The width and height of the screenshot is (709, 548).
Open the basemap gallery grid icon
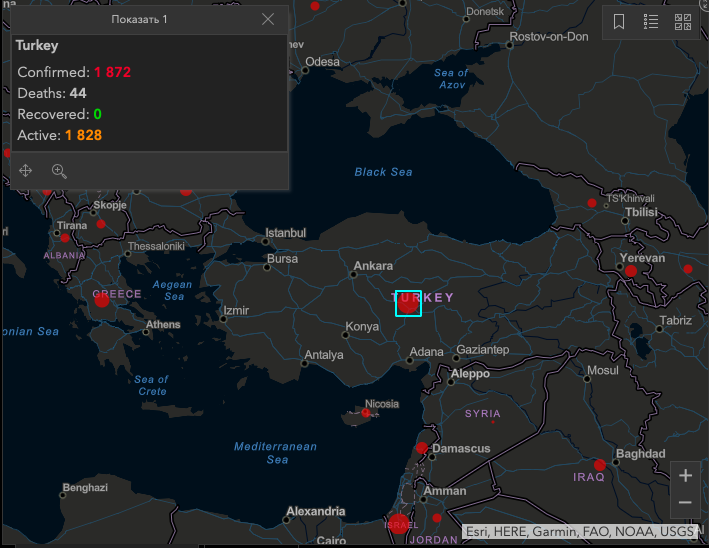click(683, 21)
